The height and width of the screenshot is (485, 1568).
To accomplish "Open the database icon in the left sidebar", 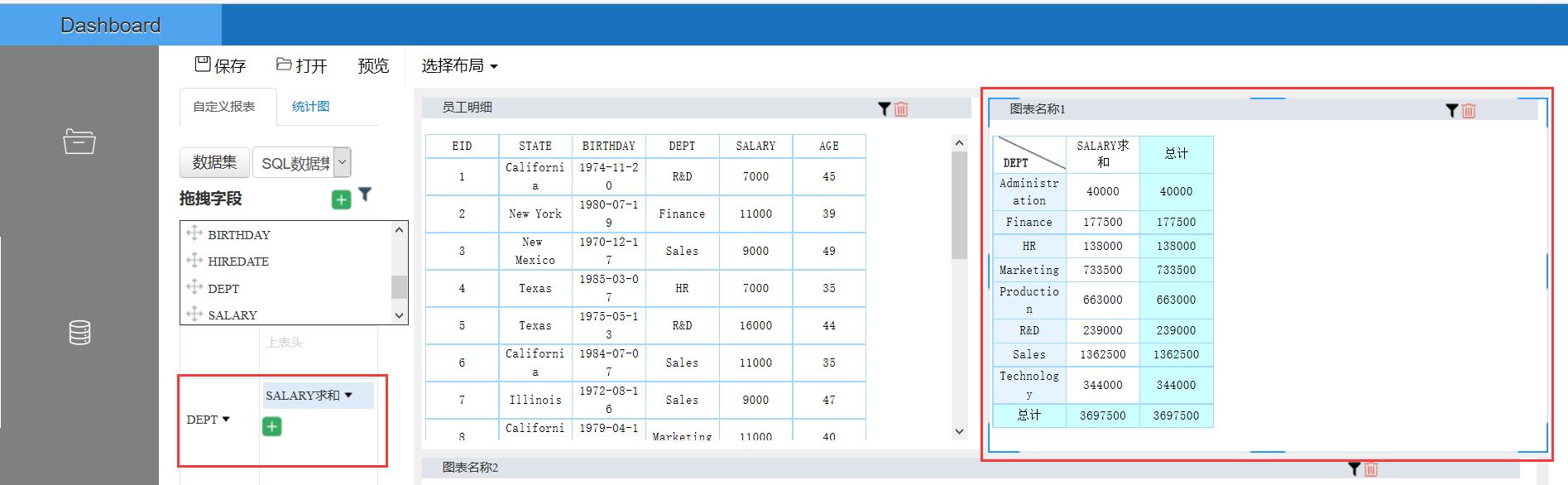I will coord(79,333).
